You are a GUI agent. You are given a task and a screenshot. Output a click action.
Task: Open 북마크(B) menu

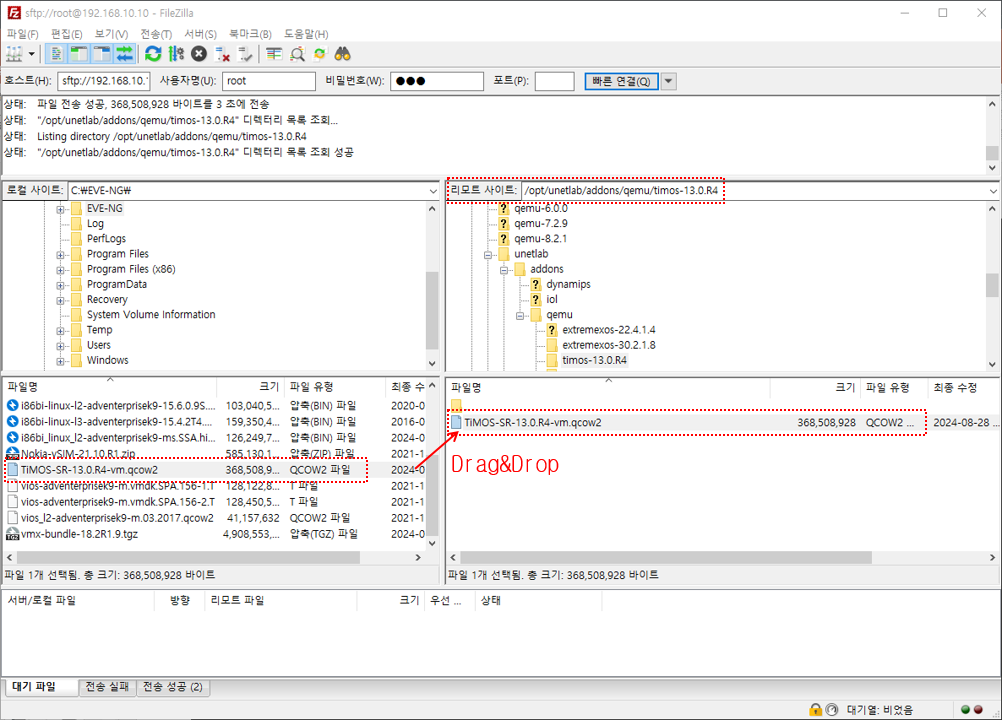(x=250, y=34)
